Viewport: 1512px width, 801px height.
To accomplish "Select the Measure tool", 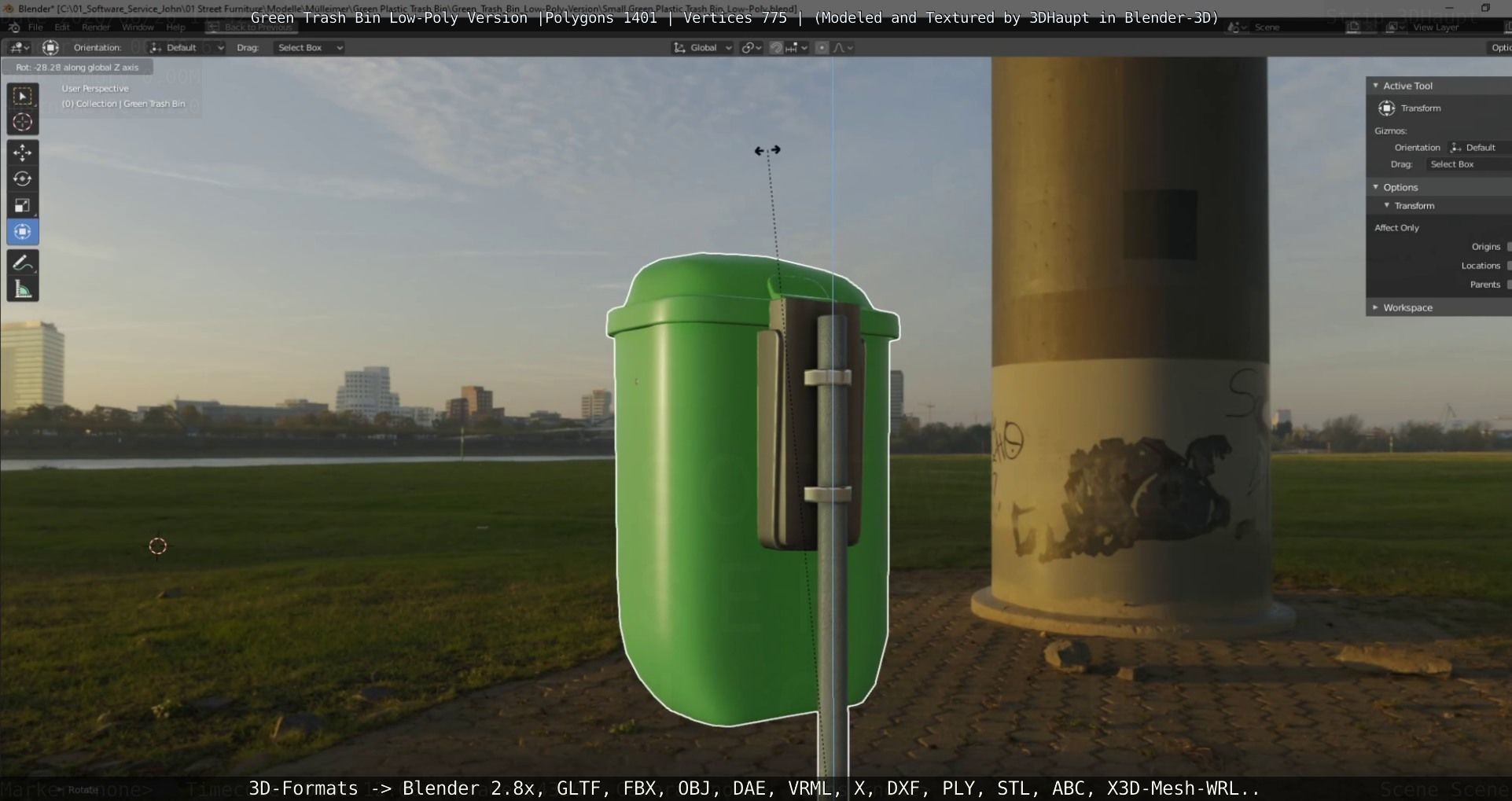I will tap(23, 289).
